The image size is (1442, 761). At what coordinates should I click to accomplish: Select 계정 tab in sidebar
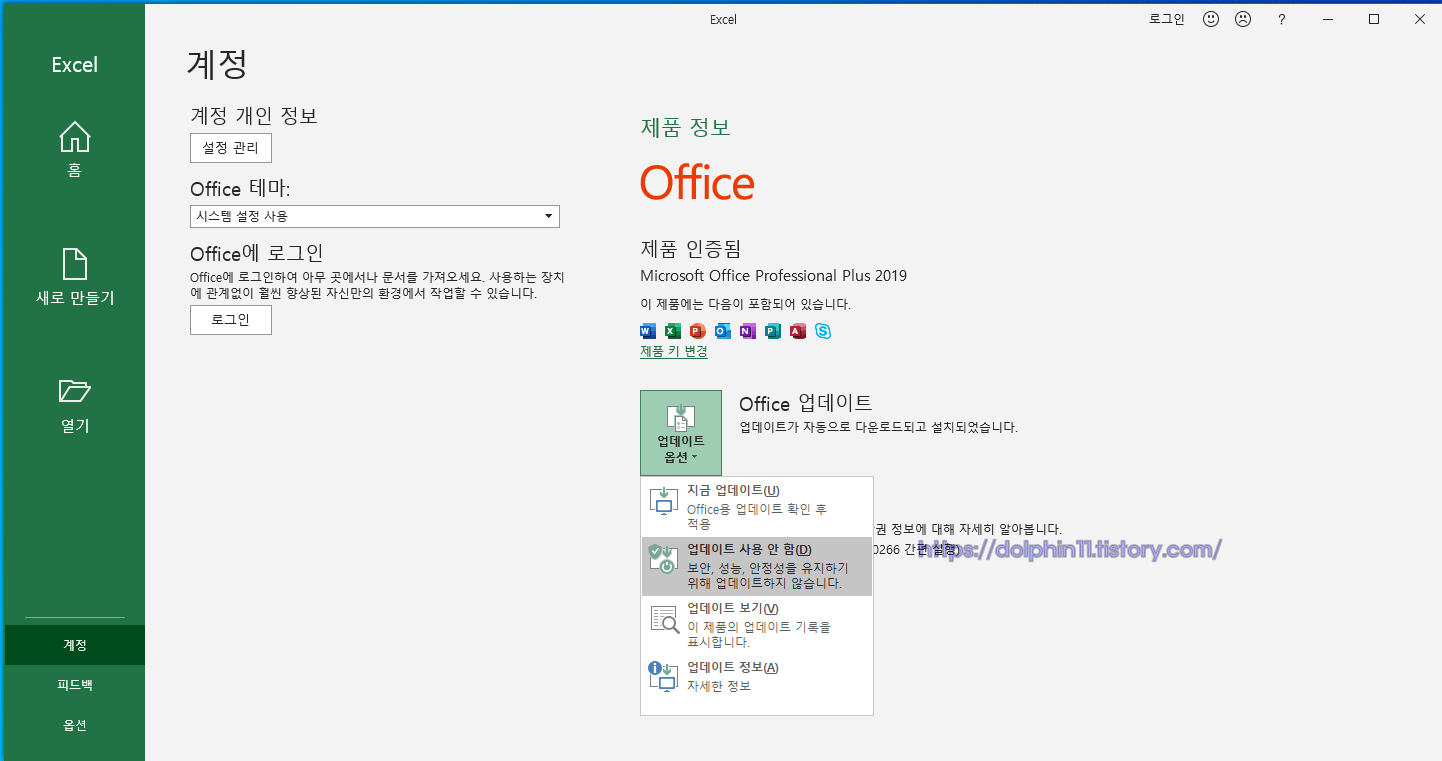tap(75, 645)
